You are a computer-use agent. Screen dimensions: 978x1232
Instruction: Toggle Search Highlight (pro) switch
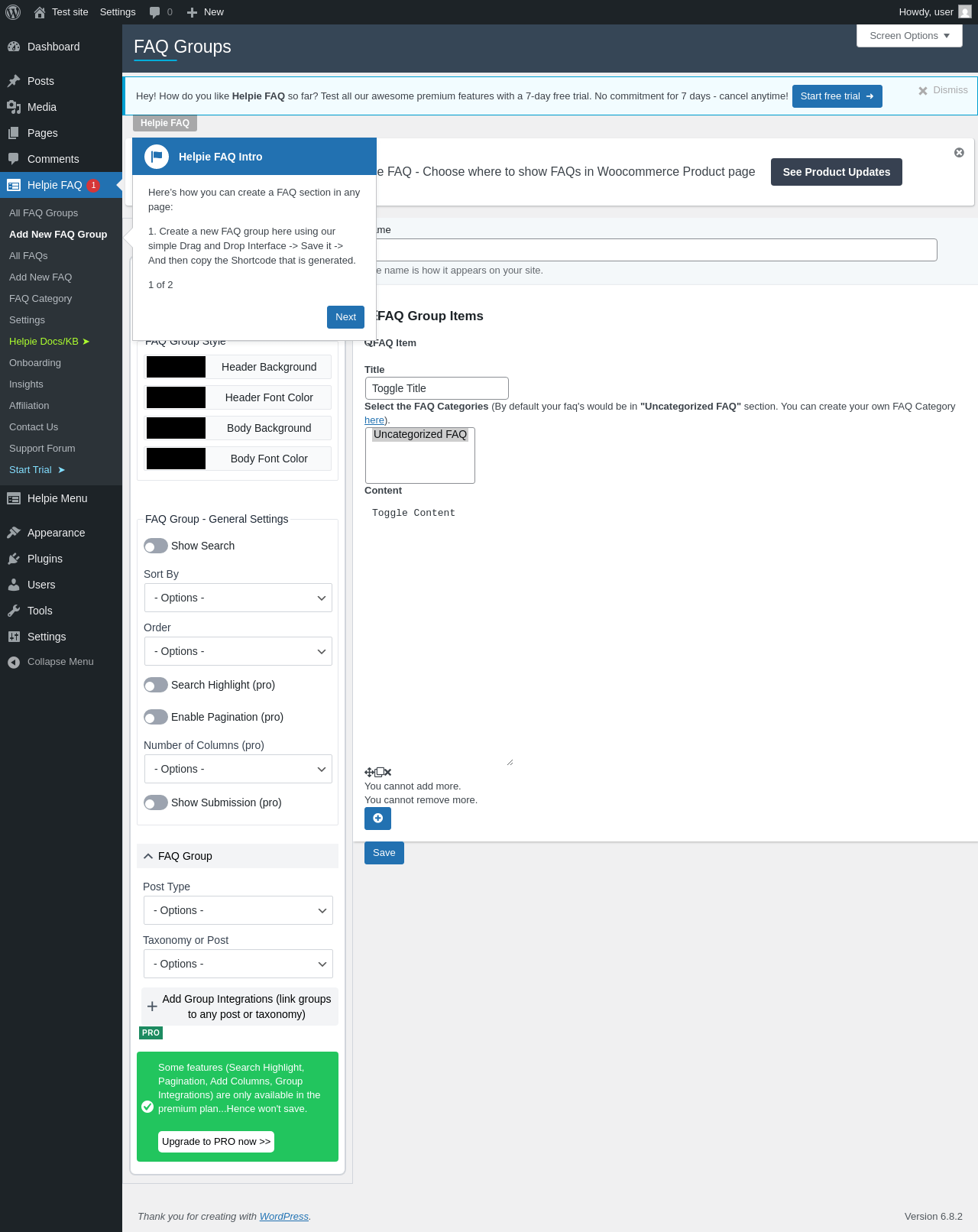point(156,685)
